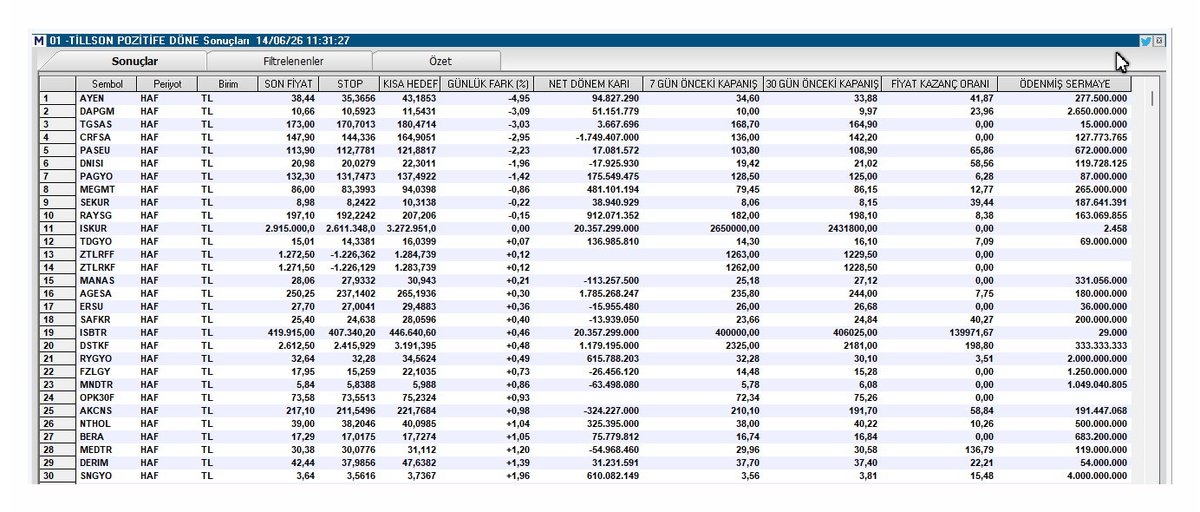Sort by 30 GÜN ÖNCEKİ KAPANIŞ header

[x=822, y=85]
